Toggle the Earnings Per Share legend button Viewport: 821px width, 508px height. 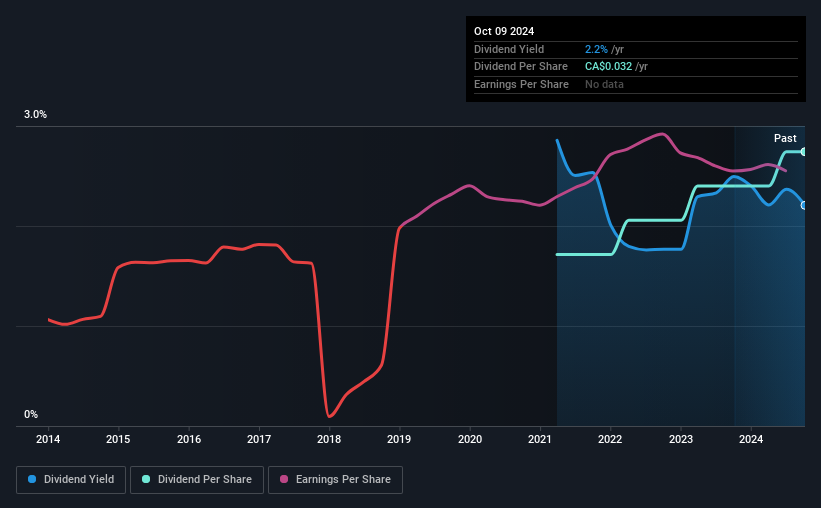click(335, 480)
